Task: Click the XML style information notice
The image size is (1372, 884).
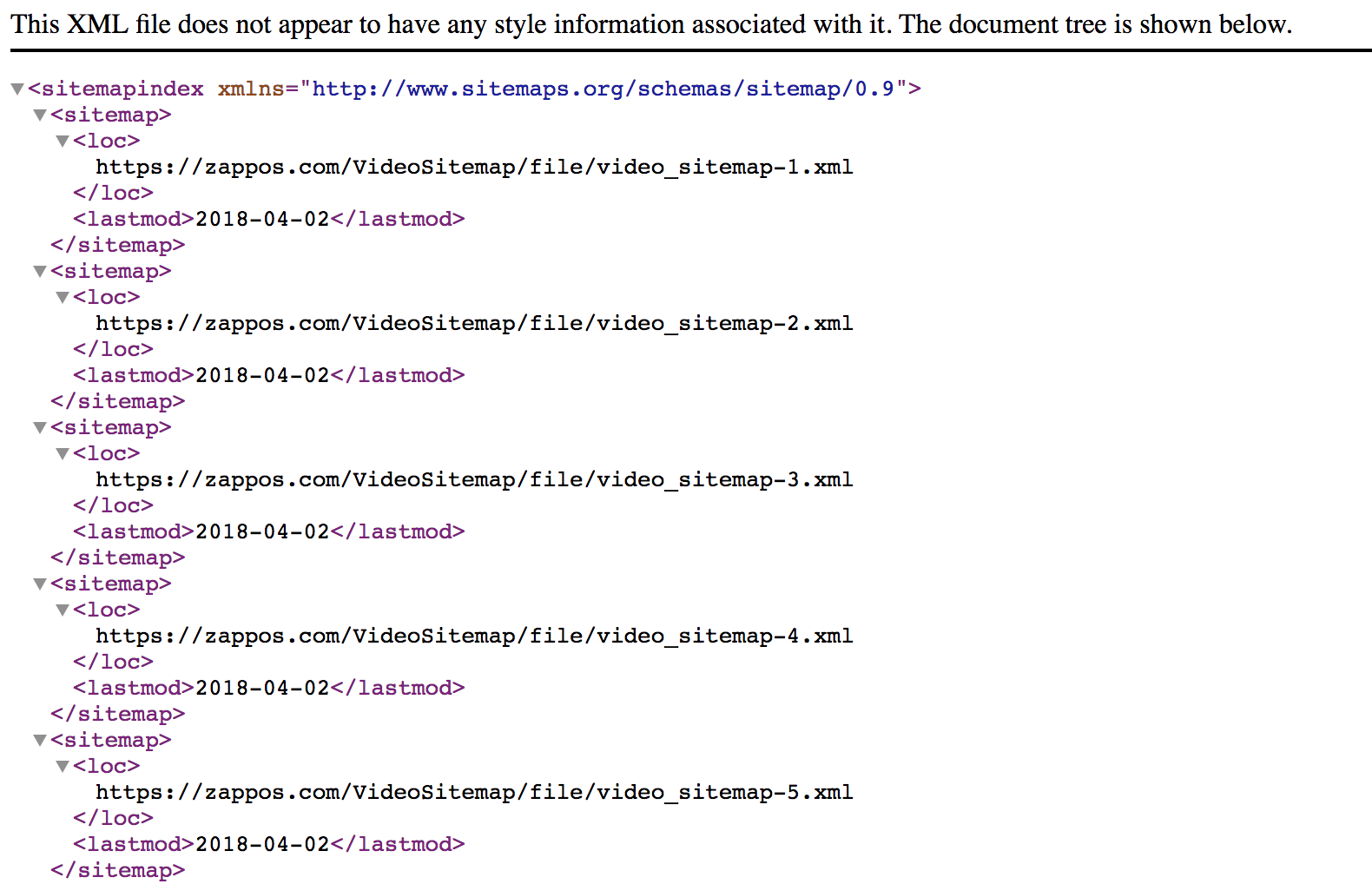Action: (651, 24)
